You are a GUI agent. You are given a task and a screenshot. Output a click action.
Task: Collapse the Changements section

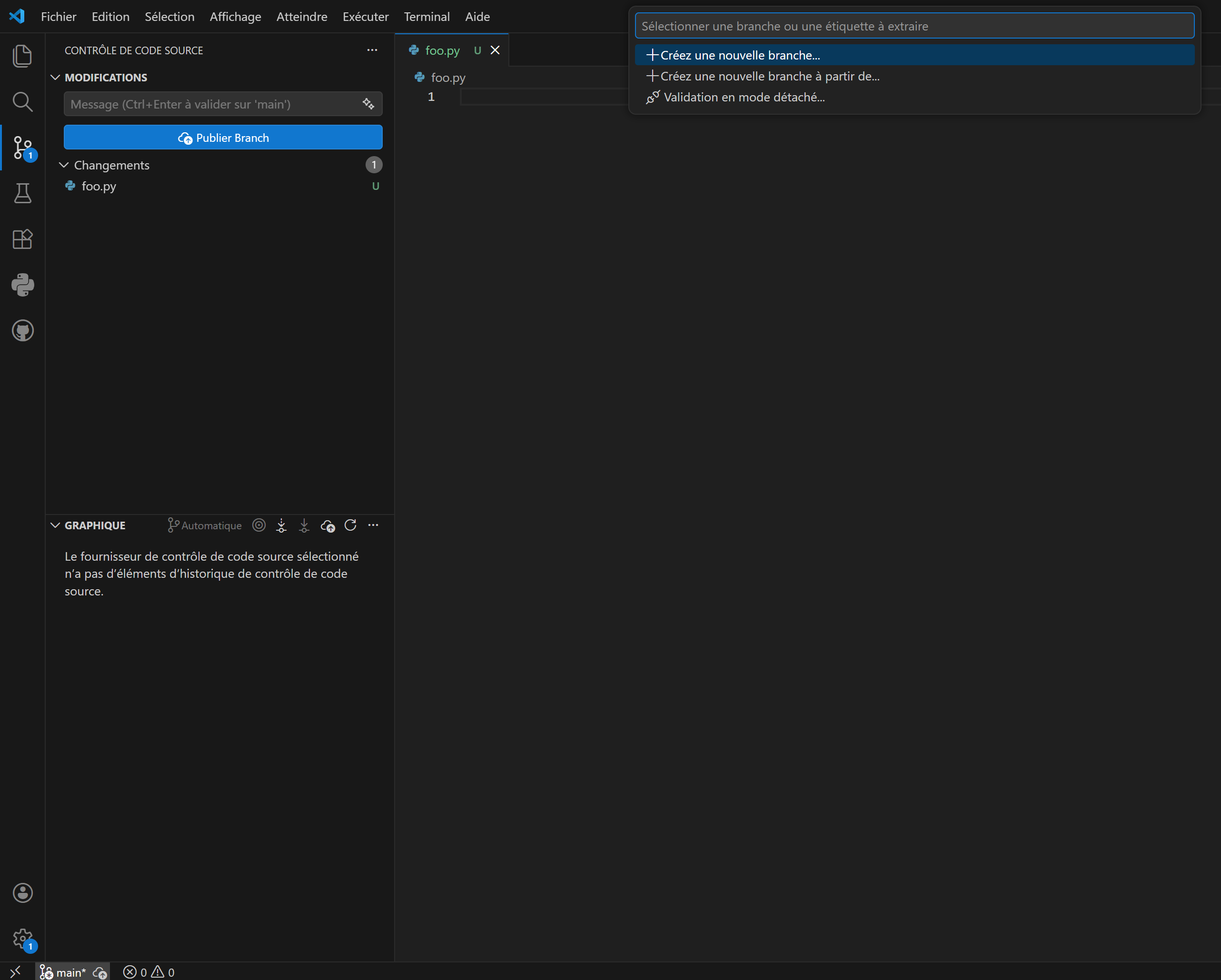click(63, 165)
